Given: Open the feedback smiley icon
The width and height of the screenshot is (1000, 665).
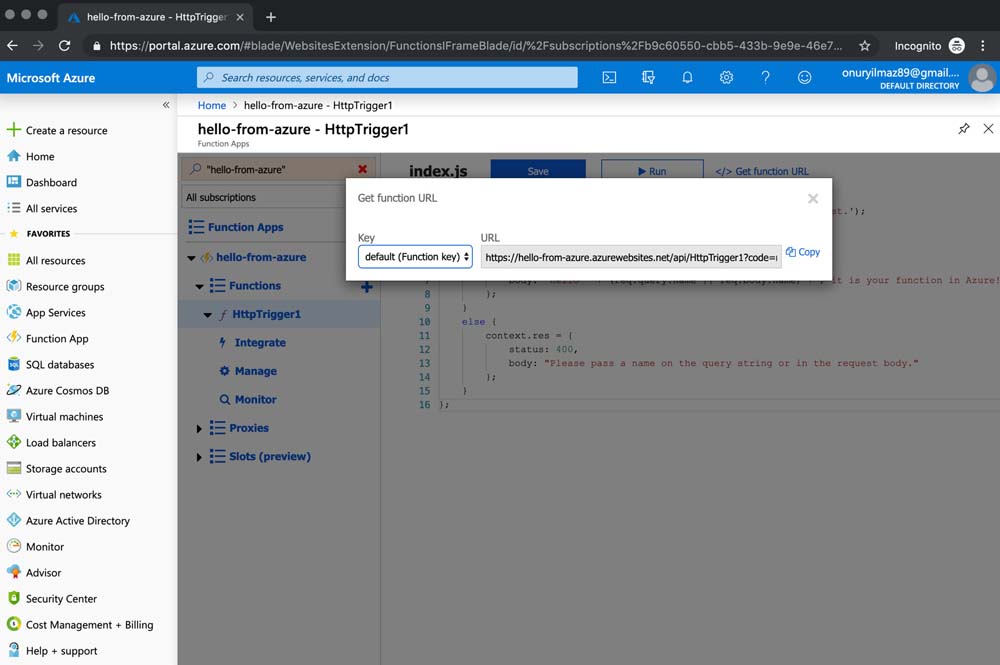Looking at the screenshot, I should (804, 77).
